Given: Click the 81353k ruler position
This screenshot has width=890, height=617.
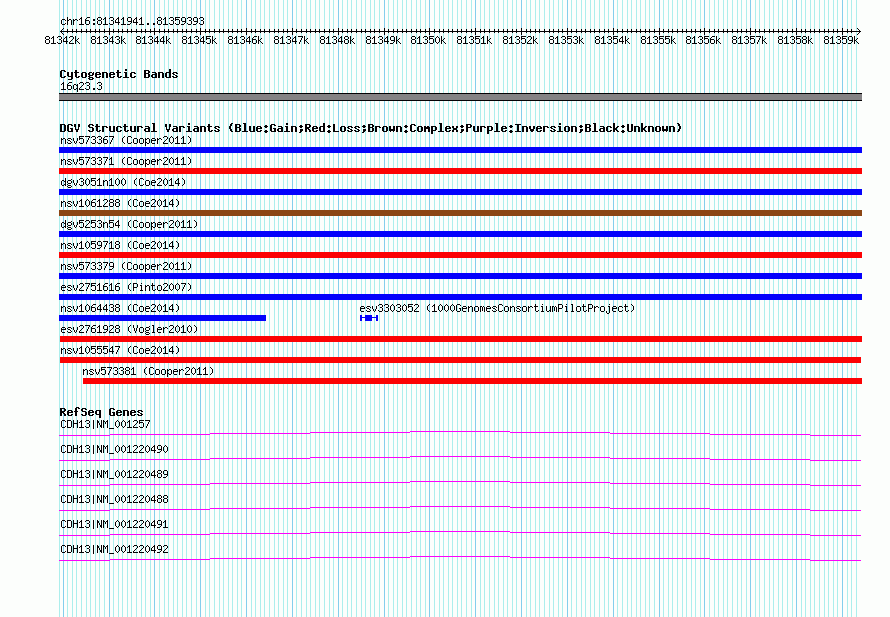Looking at the screenshot, I should point(566,40).
